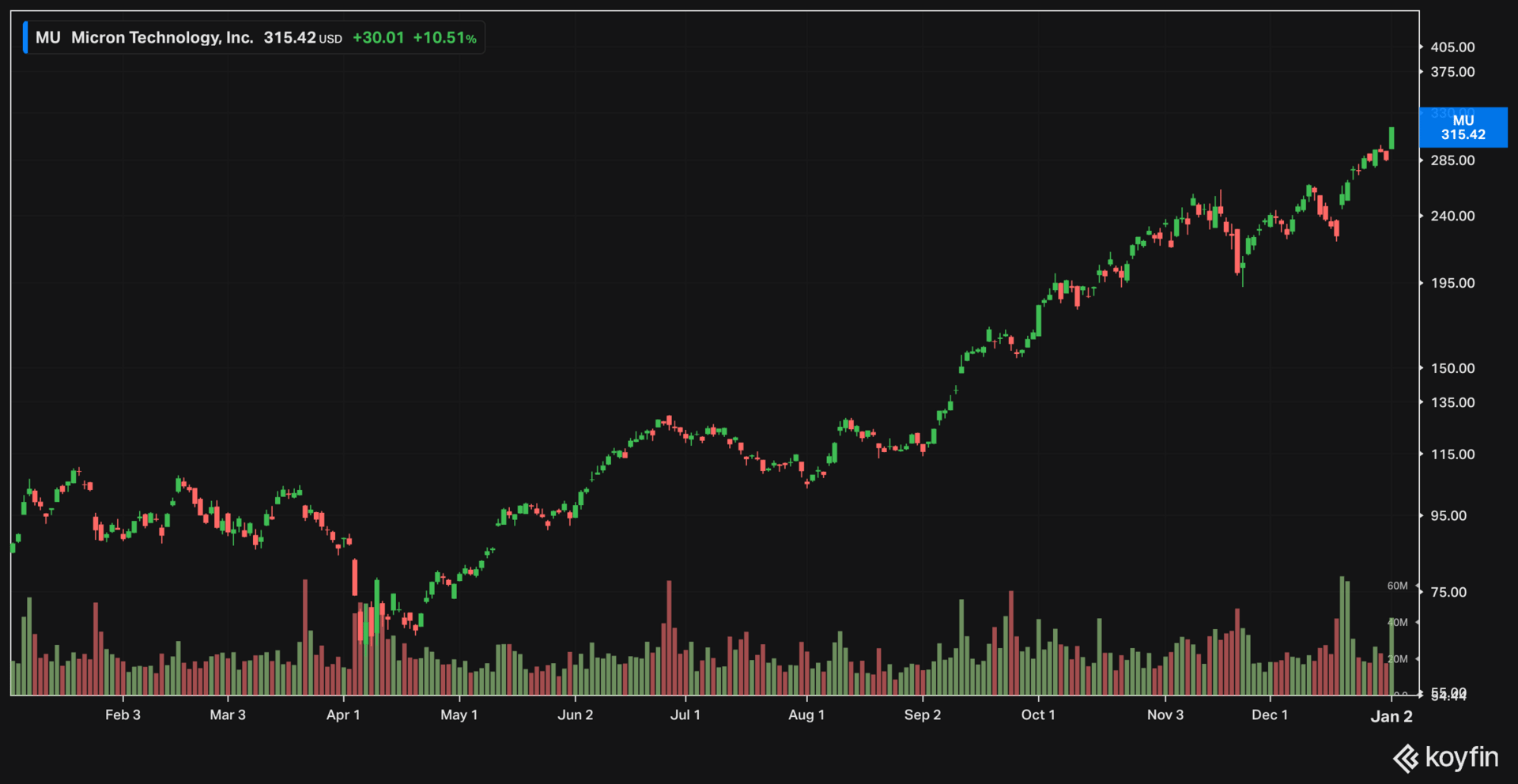Click the blue MU series color bar
The height and width of the screenshot is (784, 1518).
tap(25, 37)
